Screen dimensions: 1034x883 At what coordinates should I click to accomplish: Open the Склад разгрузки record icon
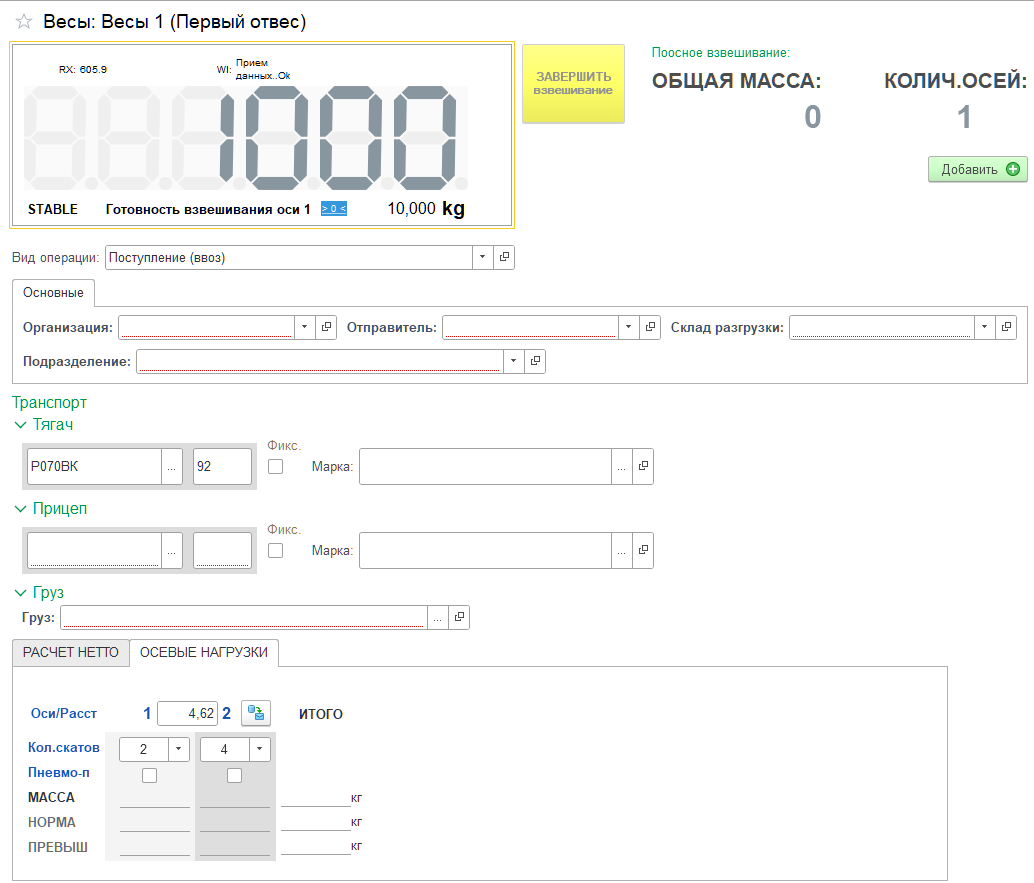point(1006,327)
